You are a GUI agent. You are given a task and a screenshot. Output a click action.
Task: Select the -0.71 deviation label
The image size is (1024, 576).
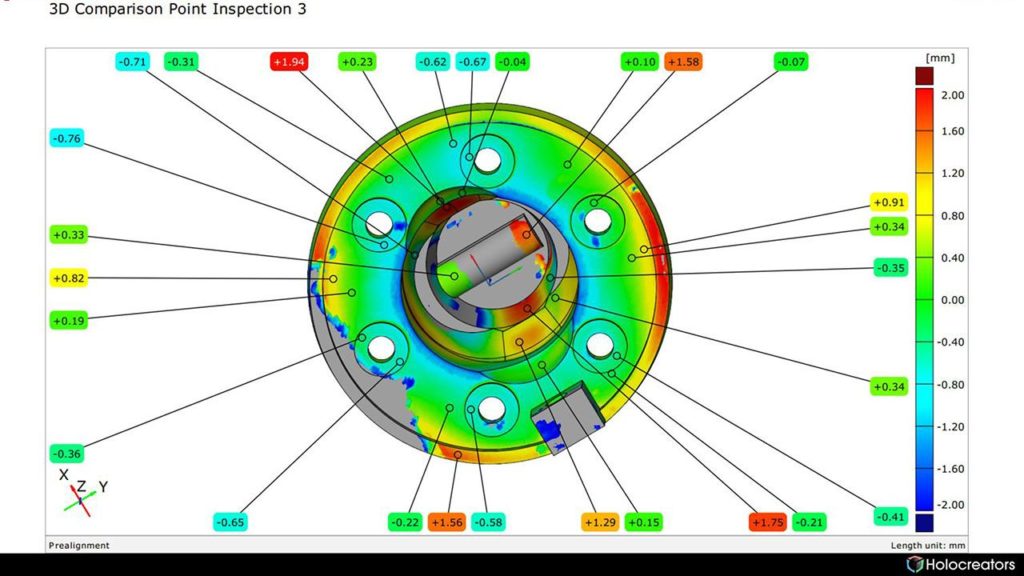[133, 62]
